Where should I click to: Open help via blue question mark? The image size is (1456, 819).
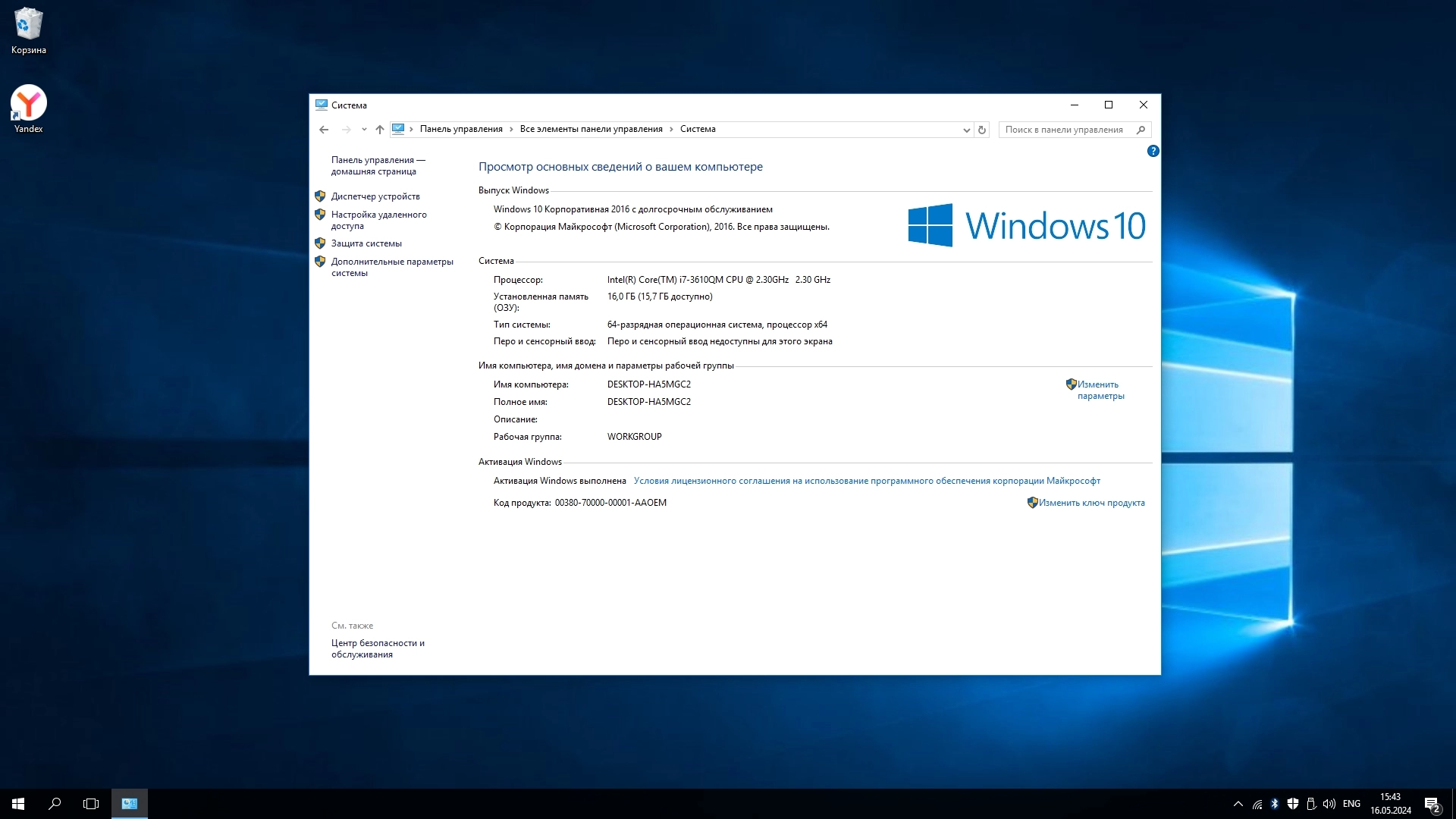pos(1153,151)
